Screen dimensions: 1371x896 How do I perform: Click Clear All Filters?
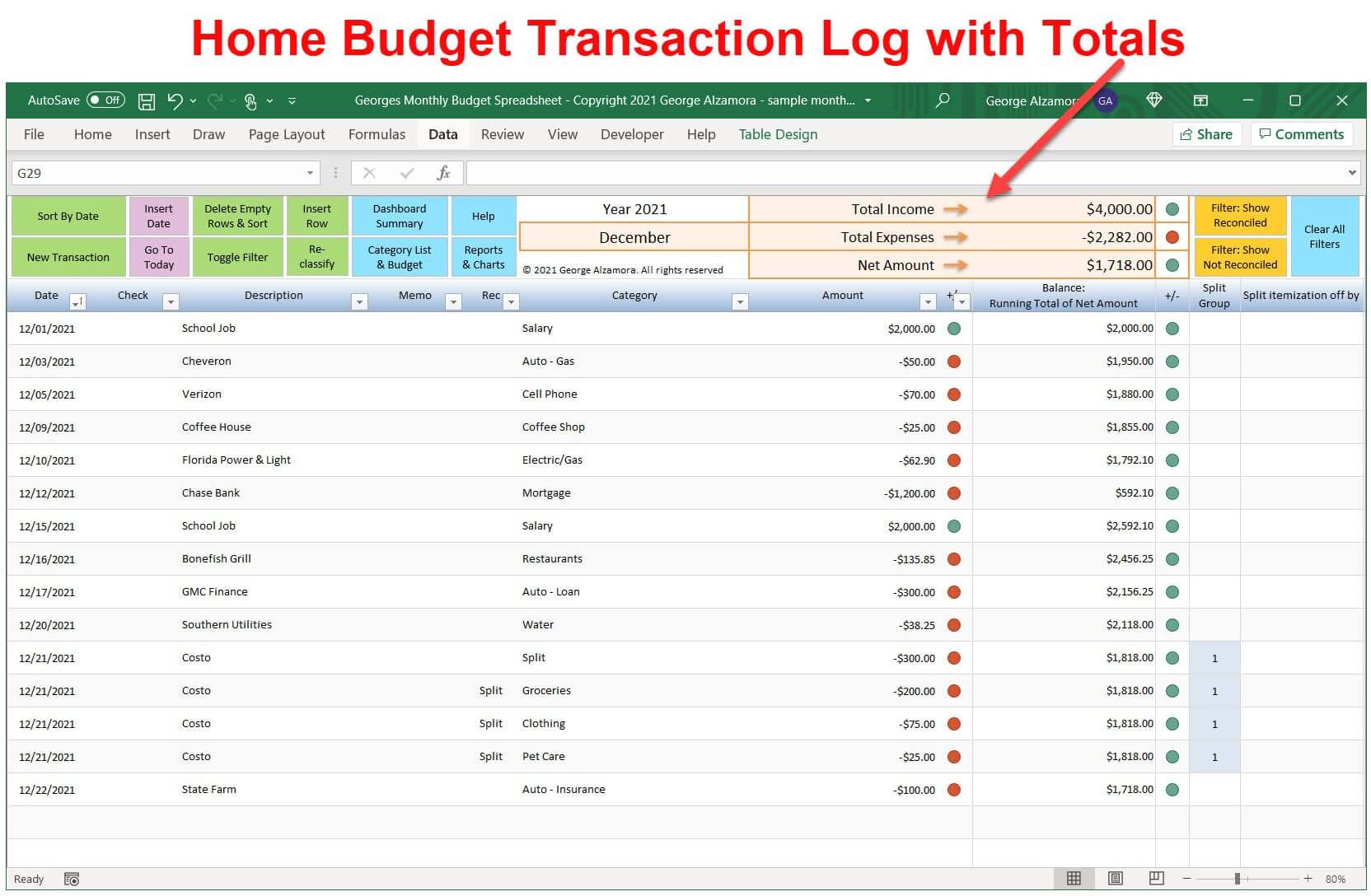[1324, 236]
